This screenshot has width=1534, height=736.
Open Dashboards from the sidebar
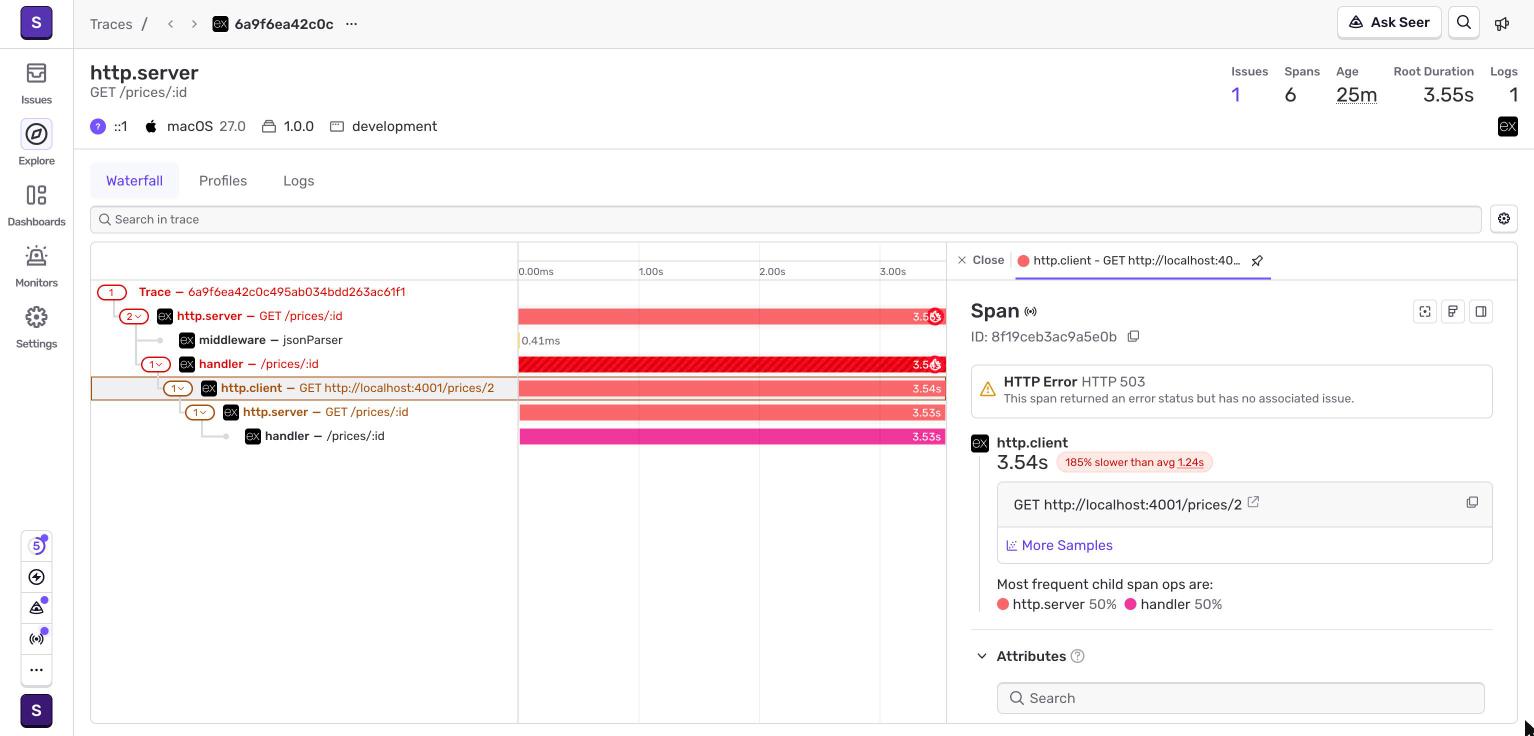pos(36,205)
